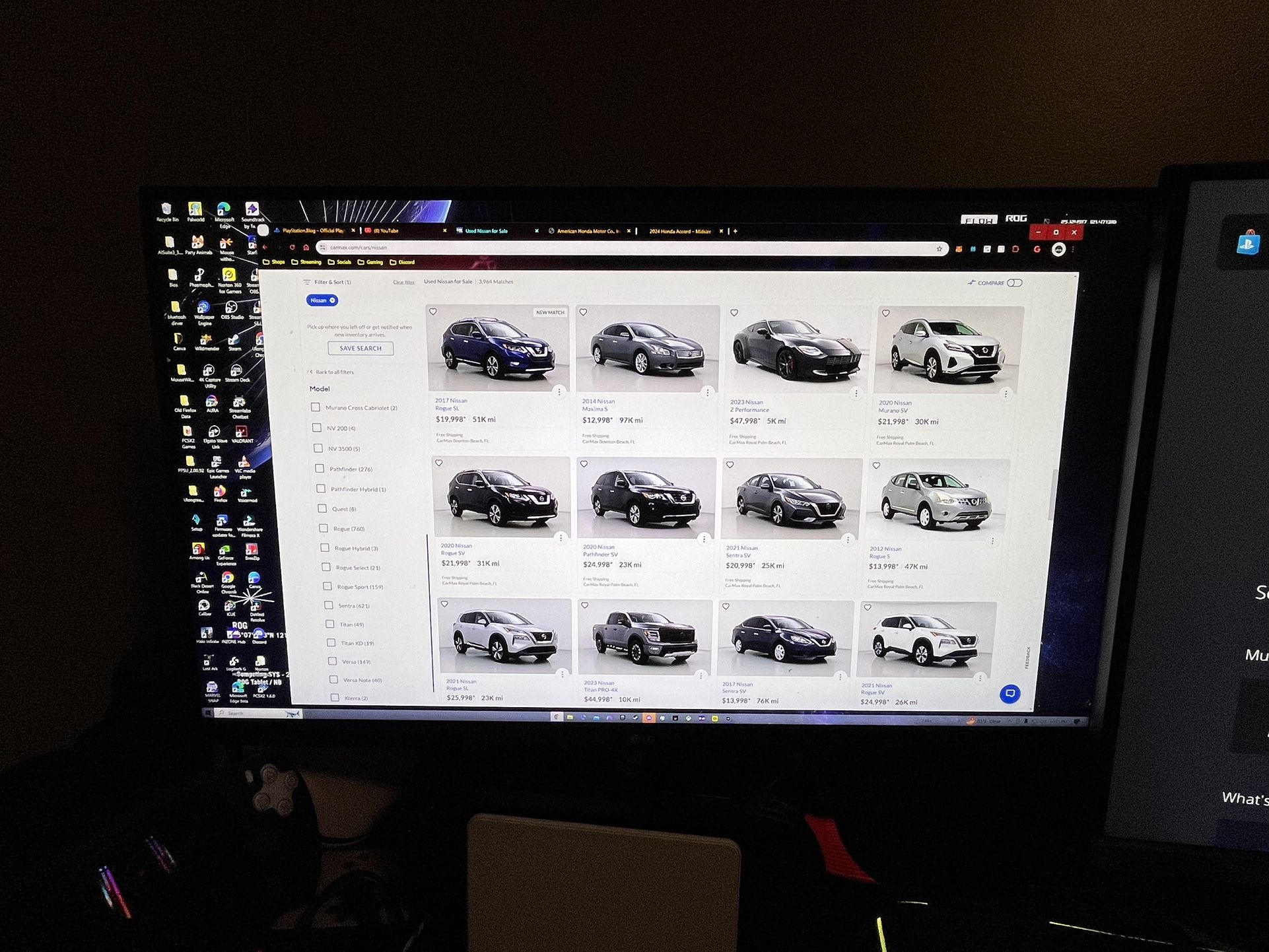Open options menu on 2020 Pathfinder SV card

pos(704,539)
